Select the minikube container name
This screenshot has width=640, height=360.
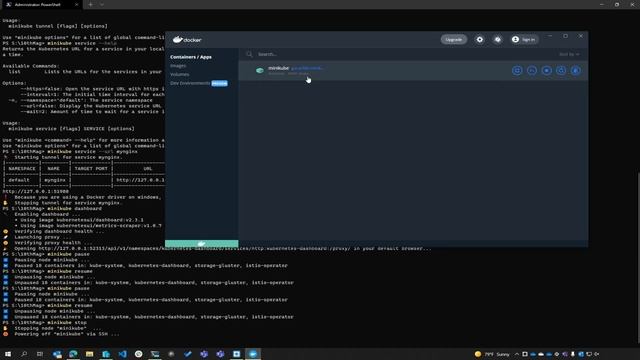click(278, 68)
